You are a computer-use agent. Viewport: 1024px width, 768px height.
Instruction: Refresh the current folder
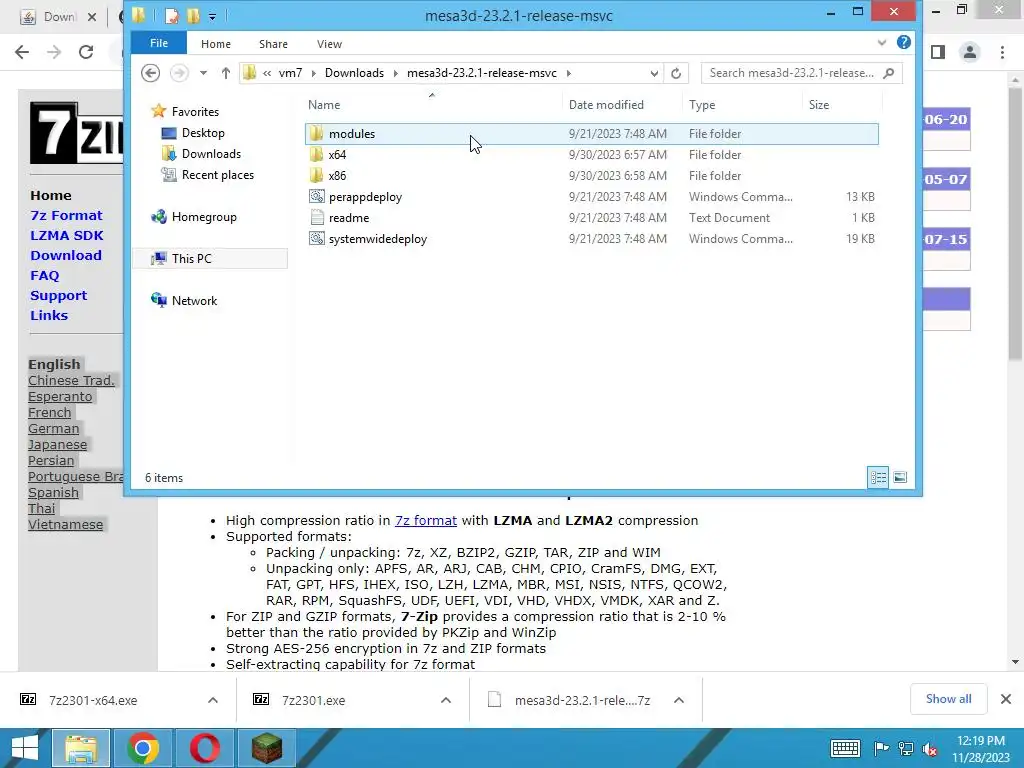point(676,73)
